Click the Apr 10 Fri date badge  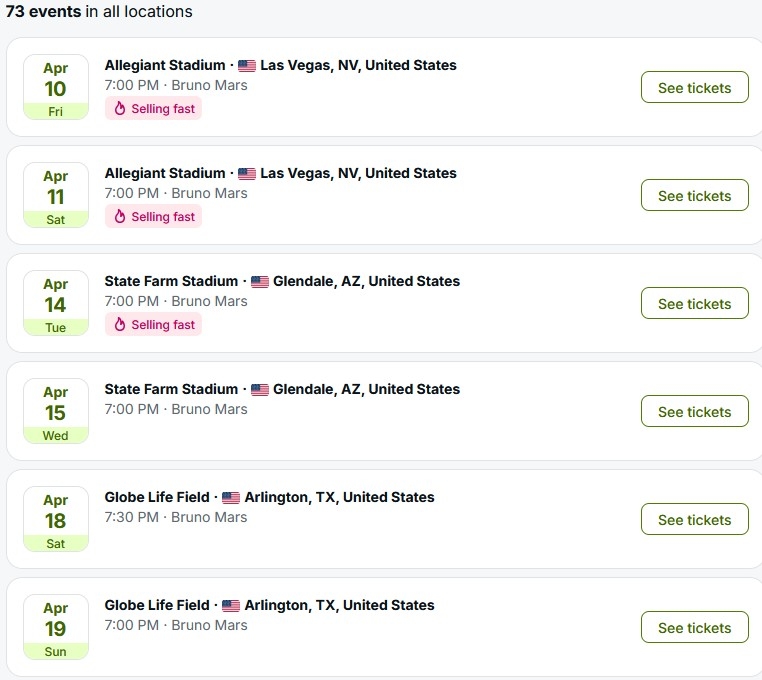(x=56, y=88)
